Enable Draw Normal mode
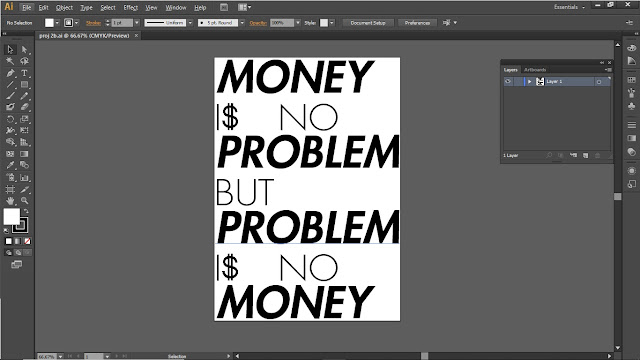The image size is (640, 360). pyautogui.click(x=9, y=253)
